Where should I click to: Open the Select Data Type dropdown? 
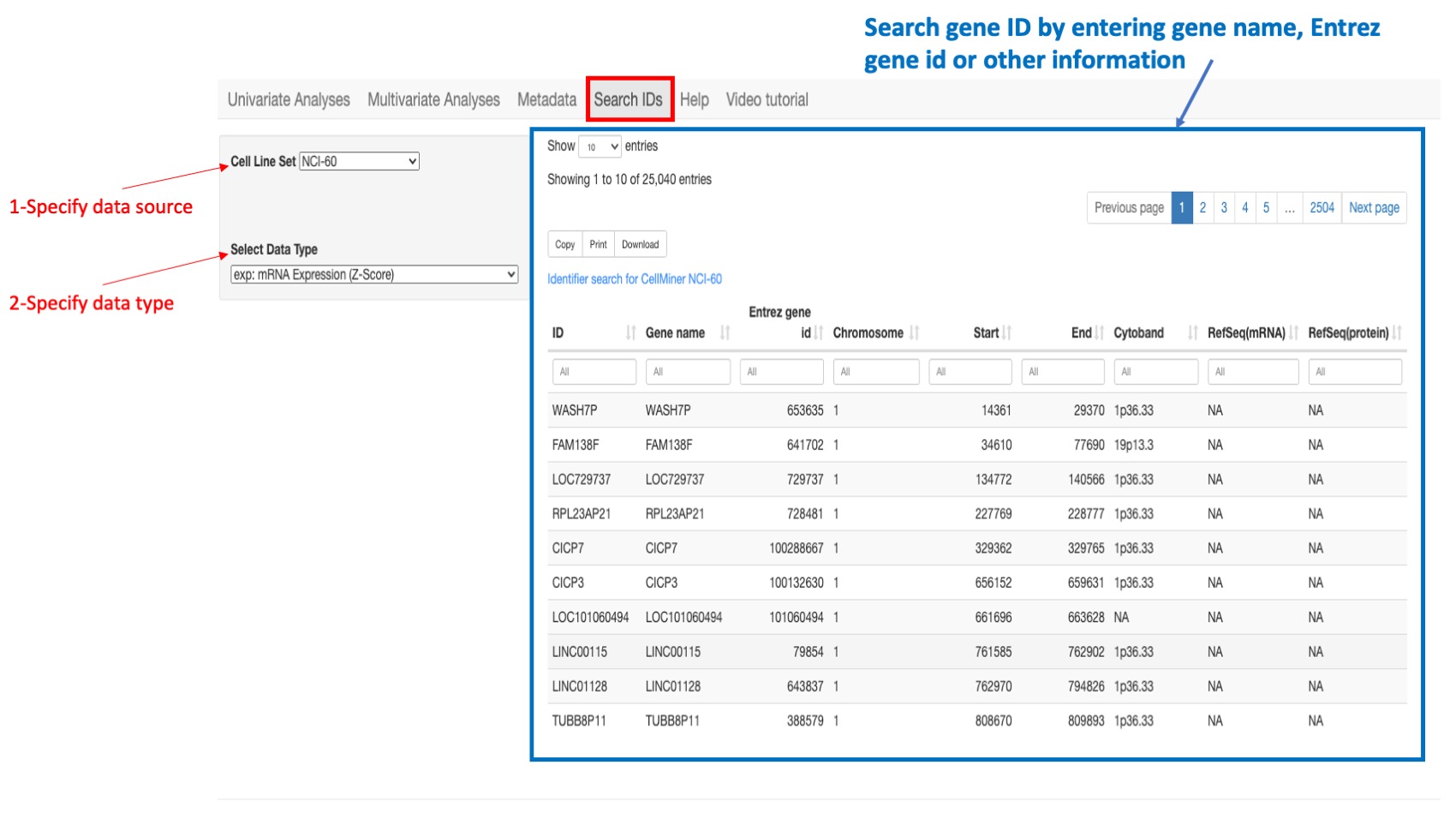tap(373, 274)
